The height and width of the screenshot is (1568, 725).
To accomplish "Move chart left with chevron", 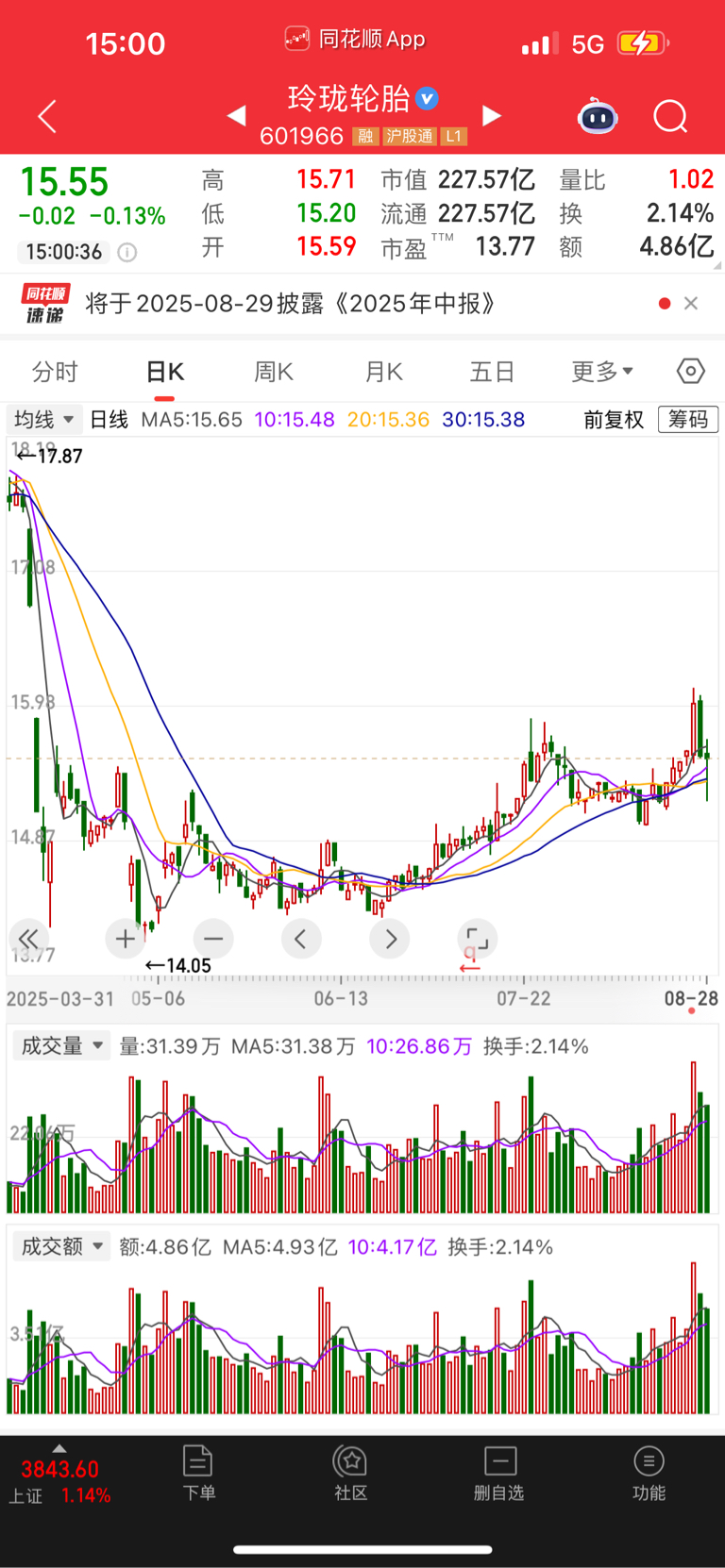I will 301,939.
